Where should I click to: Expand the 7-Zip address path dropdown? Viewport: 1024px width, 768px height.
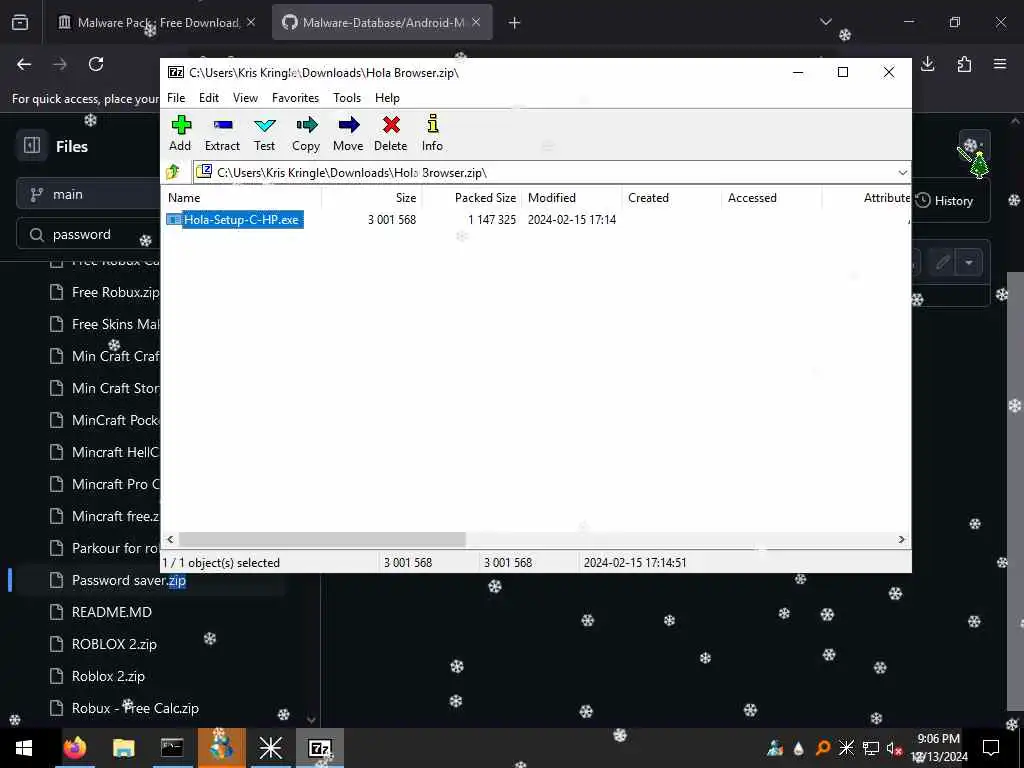[903, 172]
